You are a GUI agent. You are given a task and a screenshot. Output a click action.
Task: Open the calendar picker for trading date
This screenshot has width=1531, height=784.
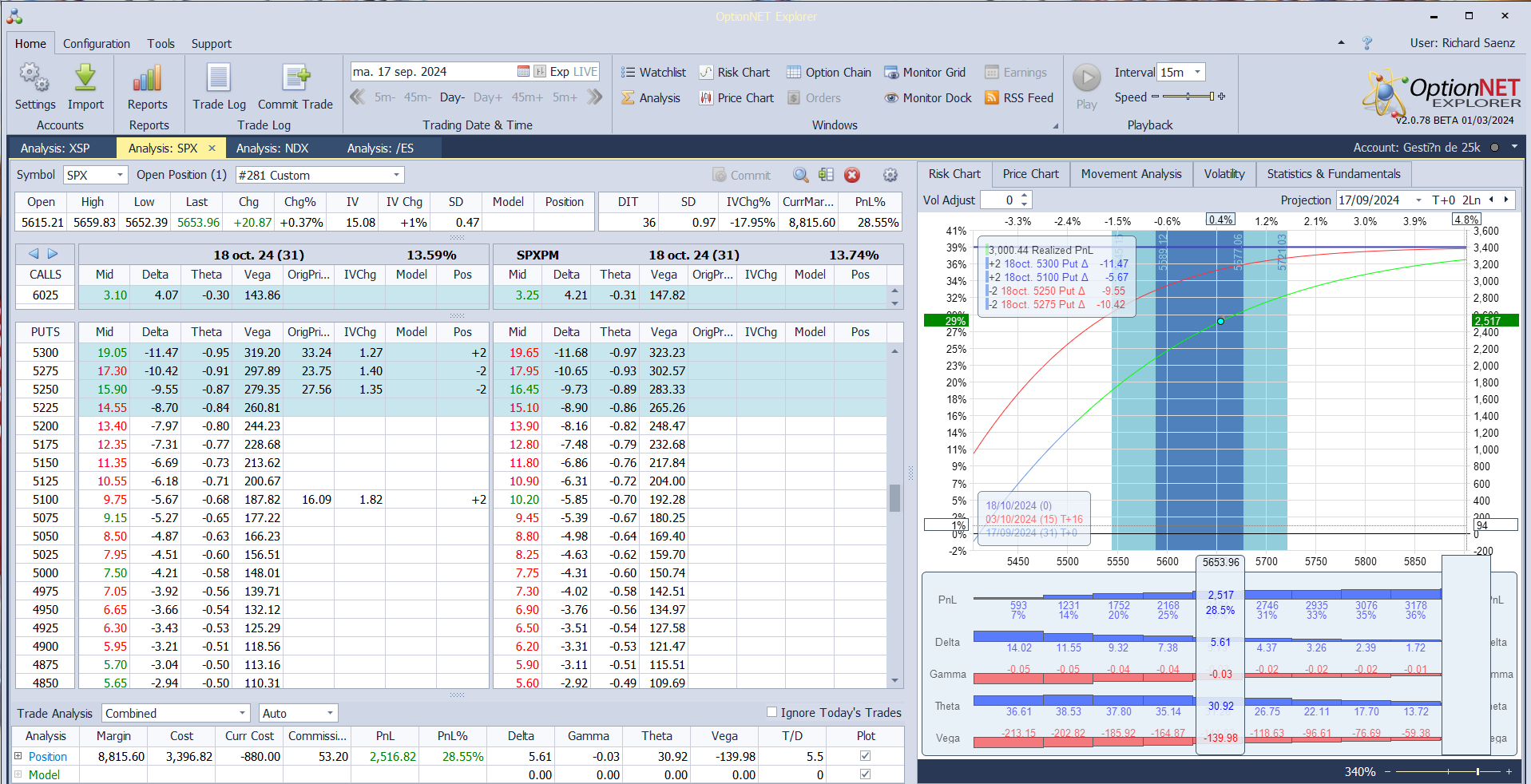523,72
